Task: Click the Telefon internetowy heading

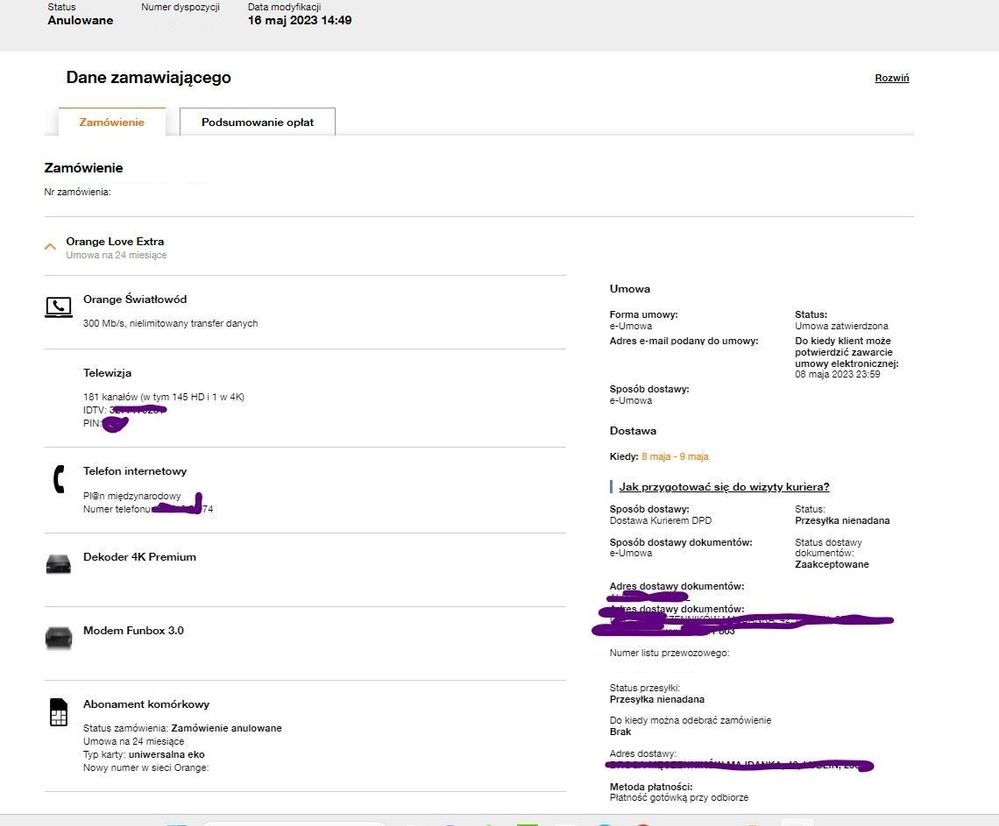Action: click(x=134, y=471)
